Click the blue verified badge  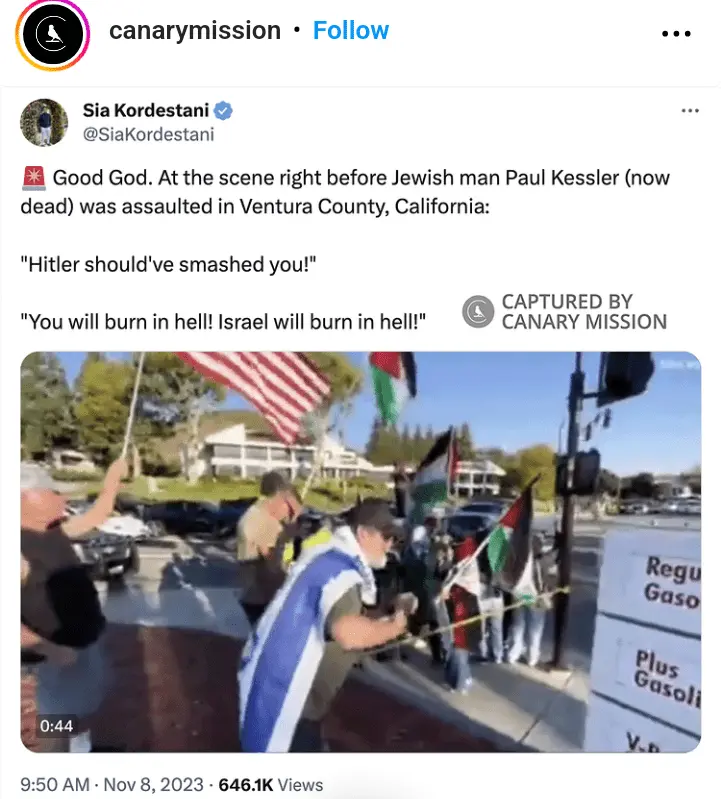(x=223, y=111)
